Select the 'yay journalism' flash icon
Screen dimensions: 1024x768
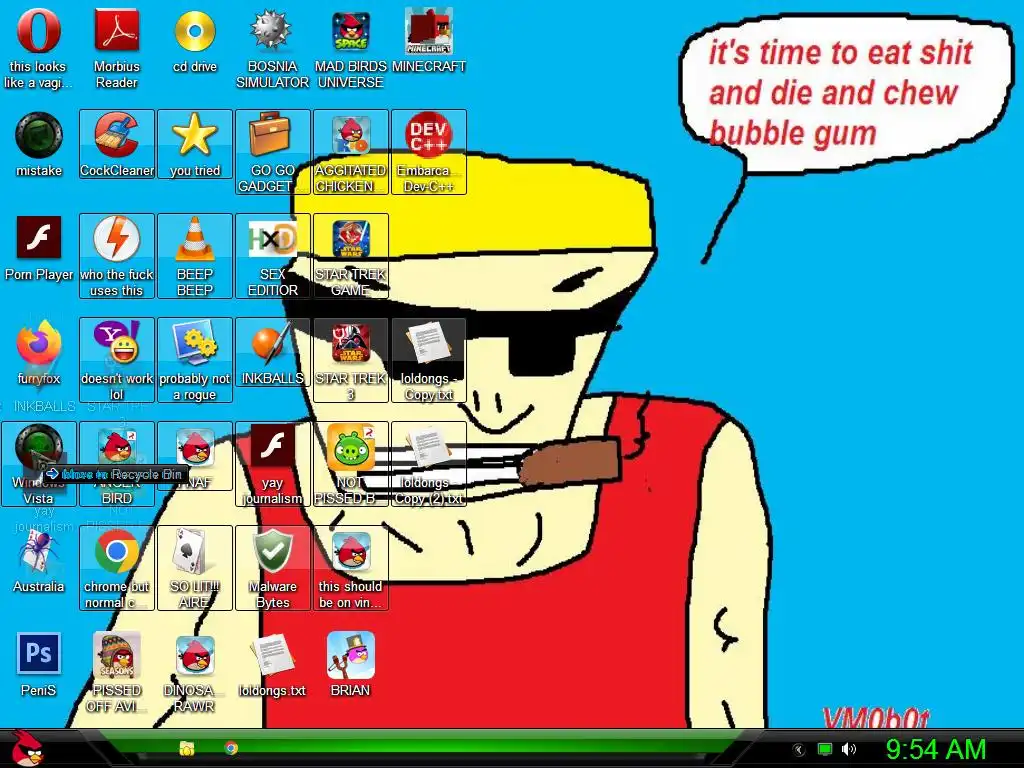coord(272,463)
